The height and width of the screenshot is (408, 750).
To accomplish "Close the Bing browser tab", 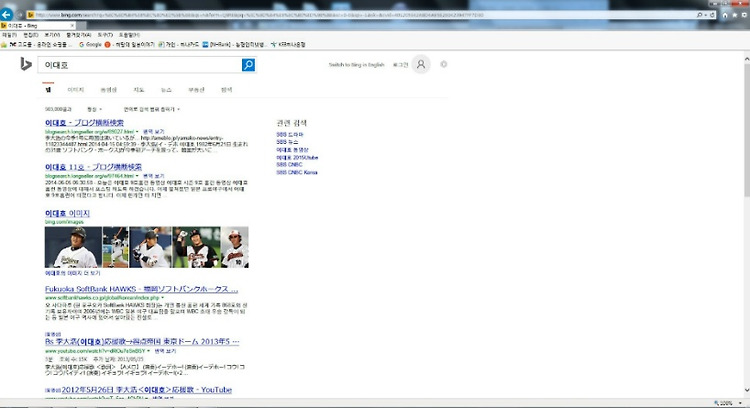I will coord(72,25).
